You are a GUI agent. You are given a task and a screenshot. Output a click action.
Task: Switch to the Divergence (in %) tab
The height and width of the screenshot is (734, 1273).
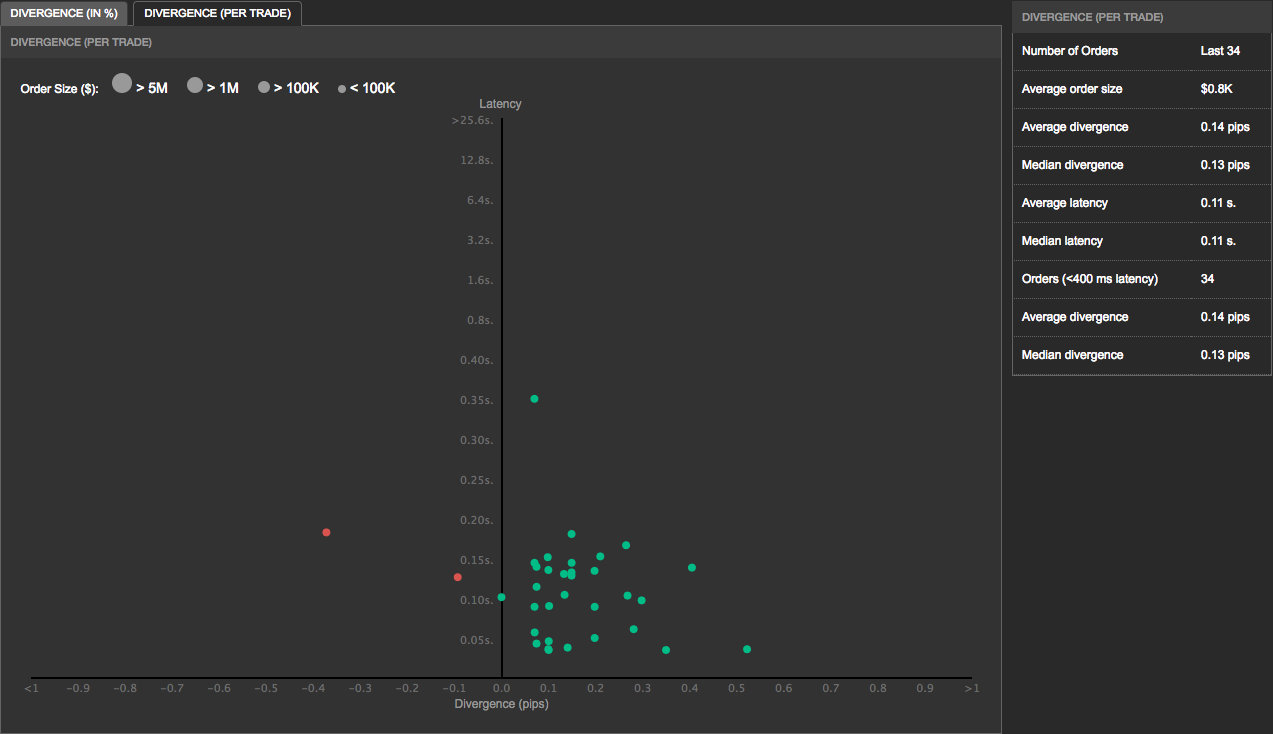point(64,13)
